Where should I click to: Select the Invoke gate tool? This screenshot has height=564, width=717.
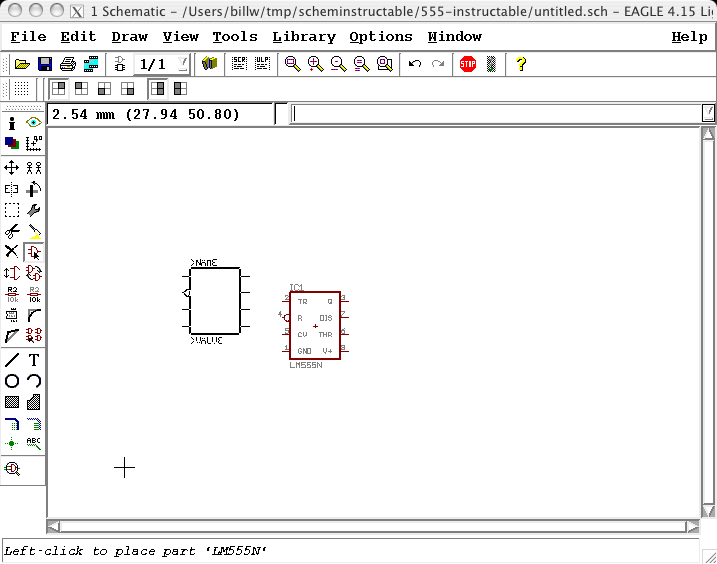point(34,335)
